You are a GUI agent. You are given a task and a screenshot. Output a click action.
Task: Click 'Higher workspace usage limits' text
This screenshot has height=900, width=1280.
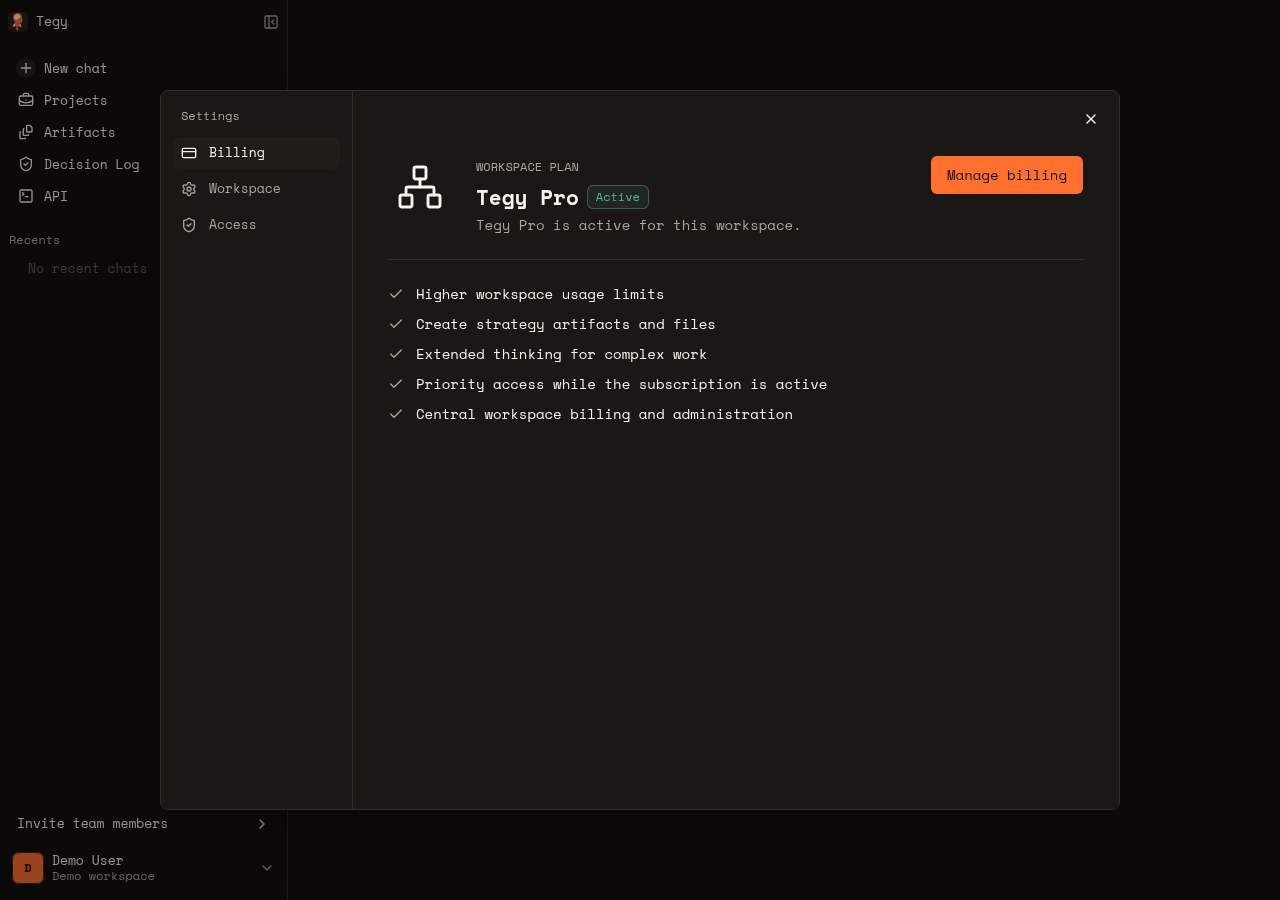pos(540,294)
